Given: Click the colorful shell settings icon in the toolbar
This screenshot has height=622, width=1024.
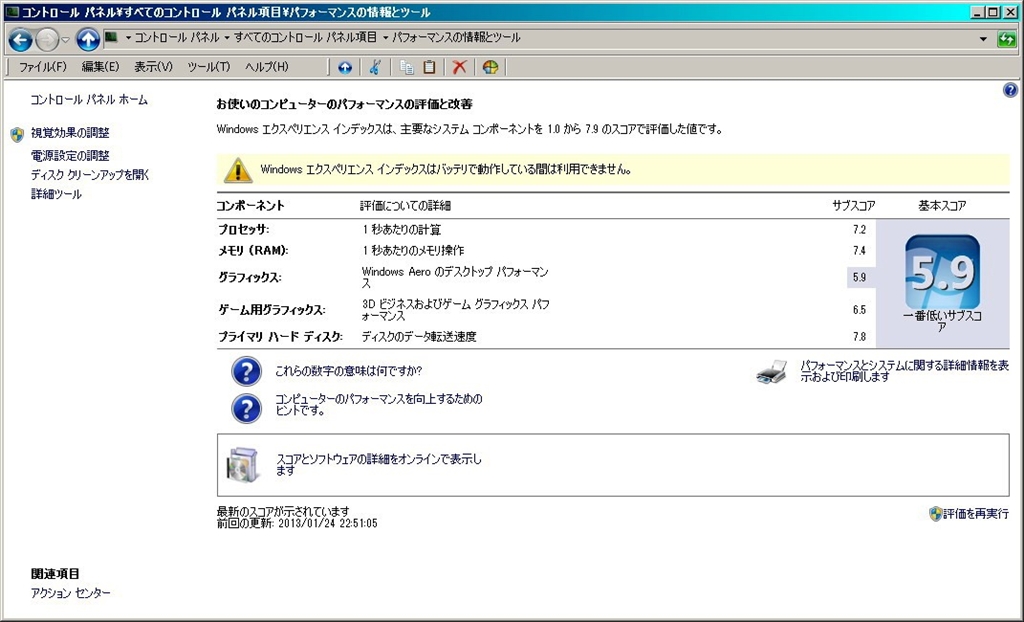Looking at the screenshot, I should click(490, 67).
